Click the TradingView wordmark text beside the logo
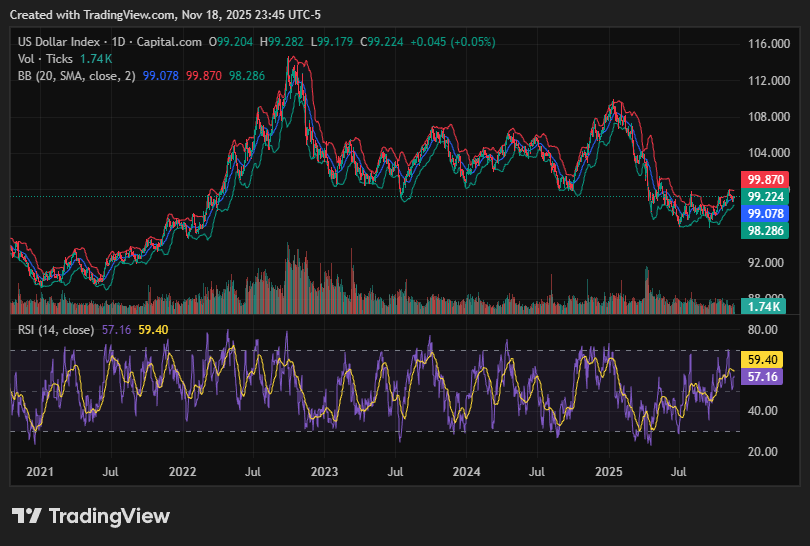 [109, 517]
